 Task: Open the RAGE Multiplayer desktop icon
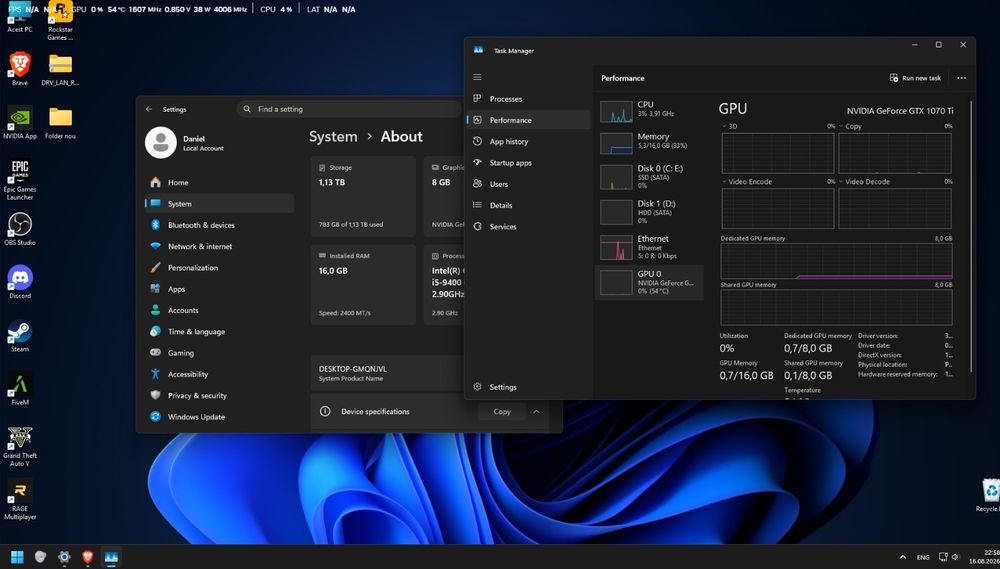(20, 499)
